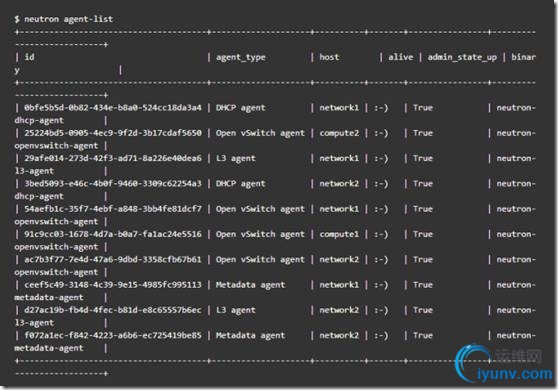The height and width of the screenshot is (390, 558).
Task: Click host "network2" in the 3bed5093 row
Action: 339,184
